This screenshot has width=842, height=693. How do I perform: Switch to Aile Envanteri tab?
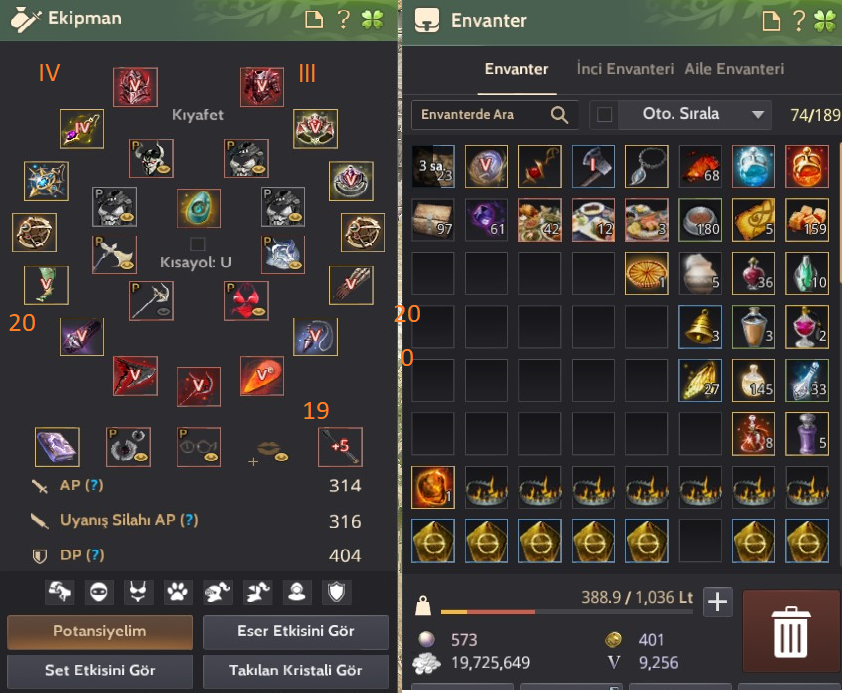pyautogui.click(x=734, y=69)
